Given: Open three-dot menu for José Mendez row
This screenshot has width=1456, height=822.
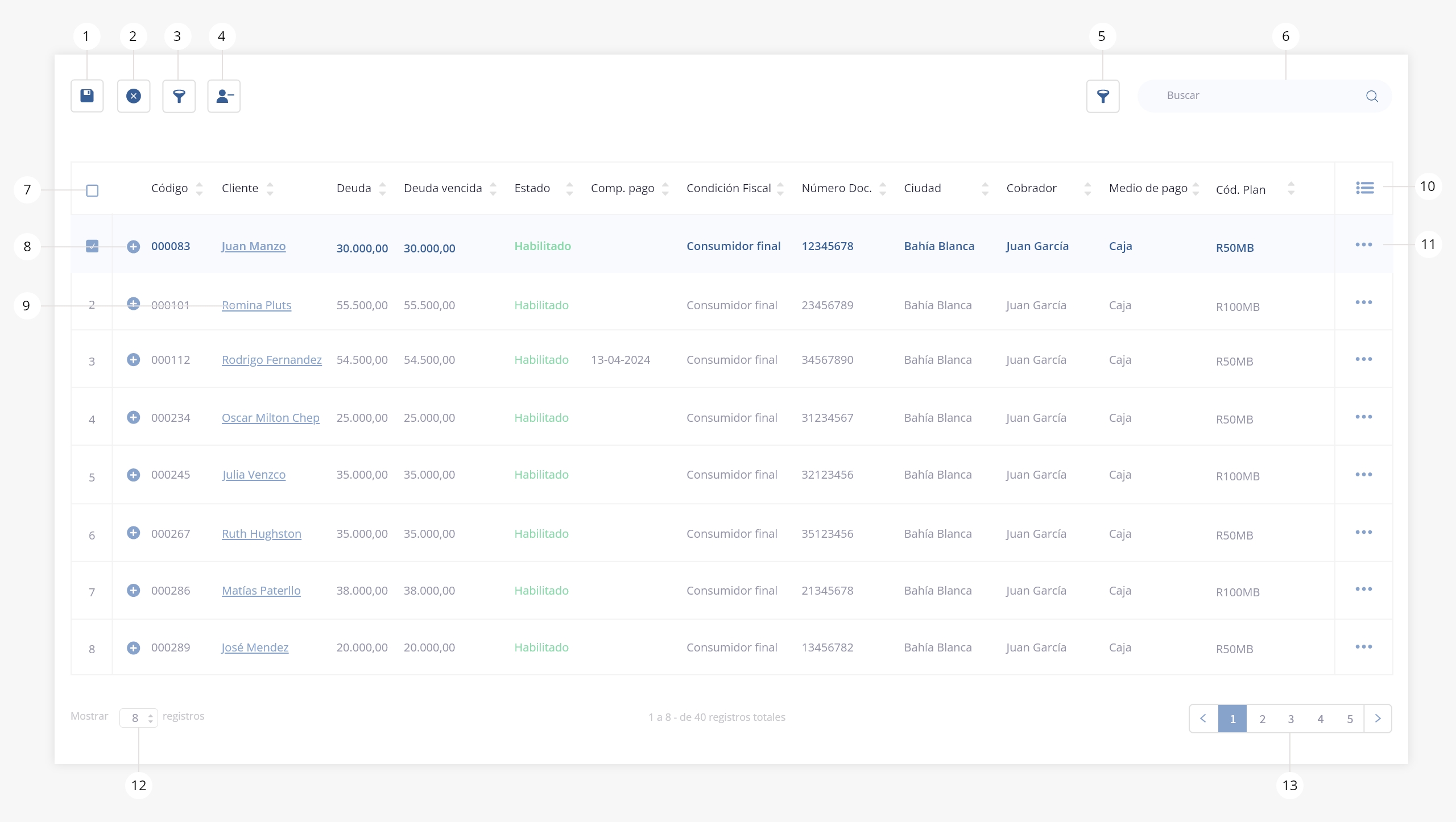Looking at the screenshot, I should point(1363,646).
